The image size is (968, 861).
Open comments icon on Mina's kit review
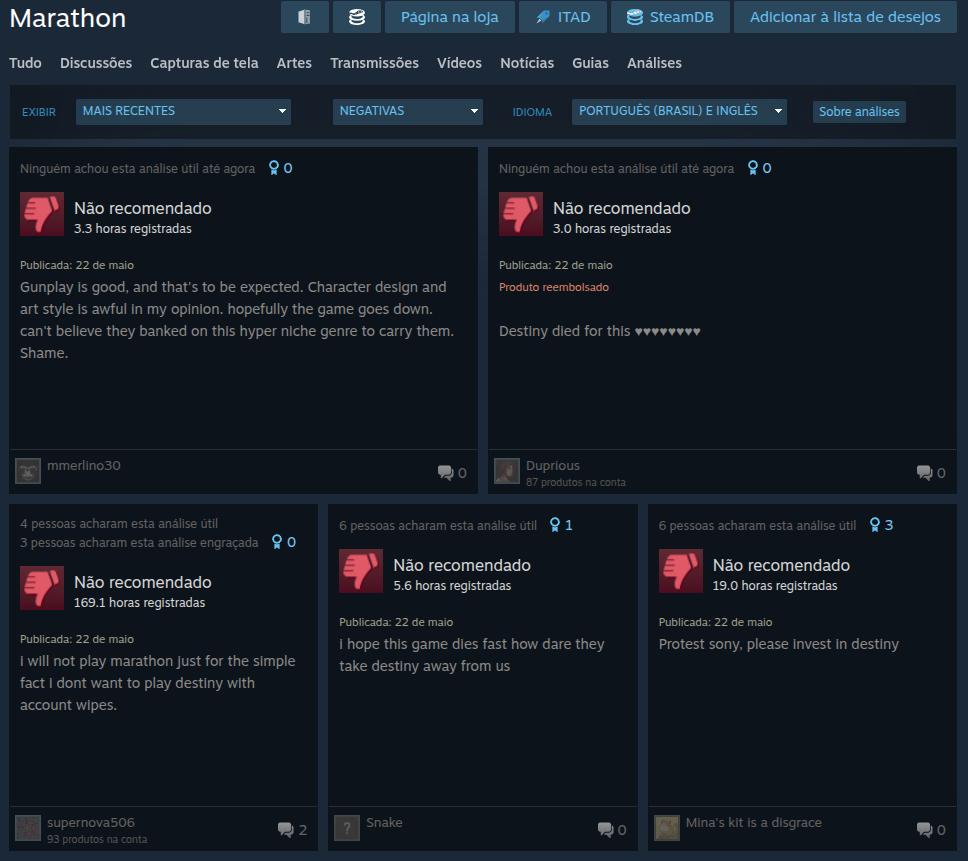pyautogui.click(x=925, y=830)
